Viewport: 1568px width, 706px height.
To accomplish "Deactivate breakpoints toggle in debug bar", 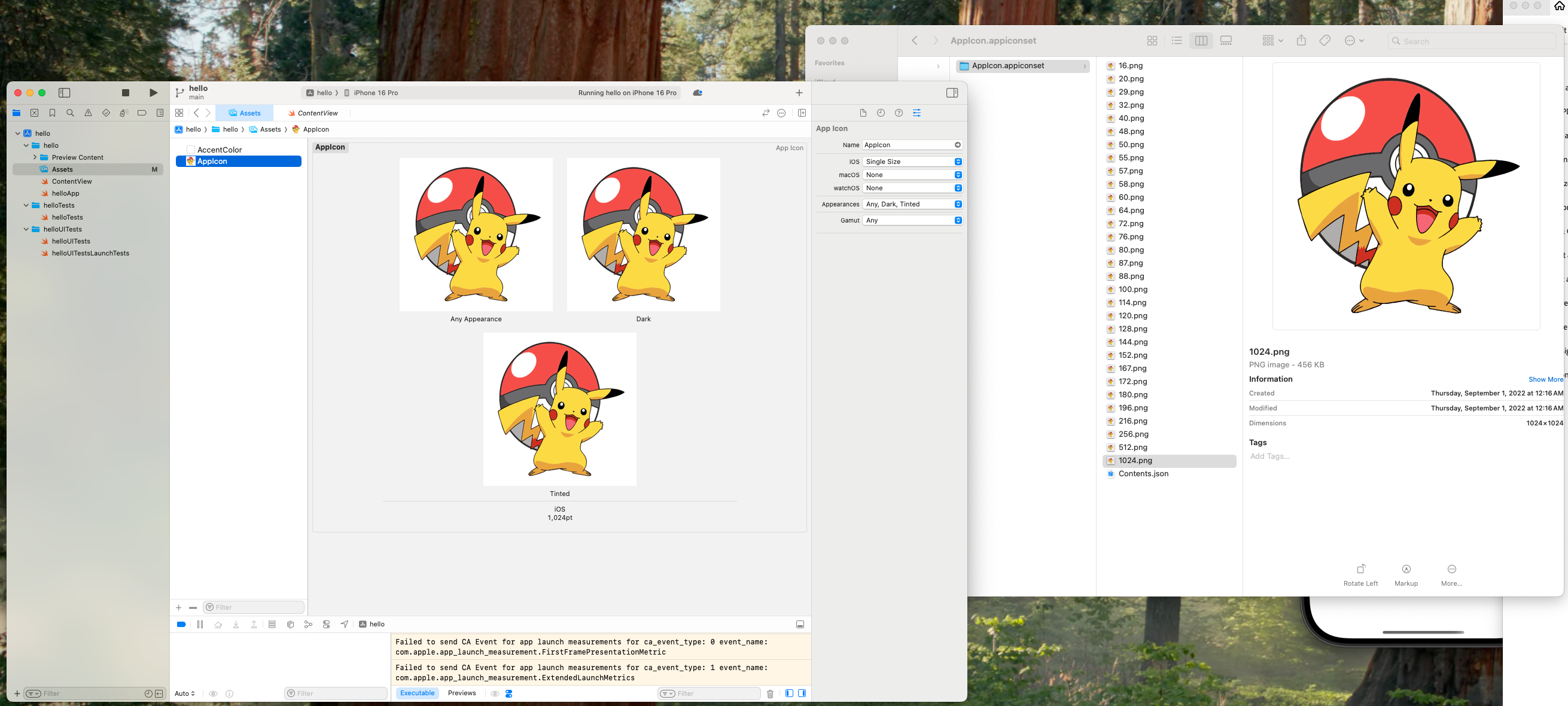I will 181,625.
